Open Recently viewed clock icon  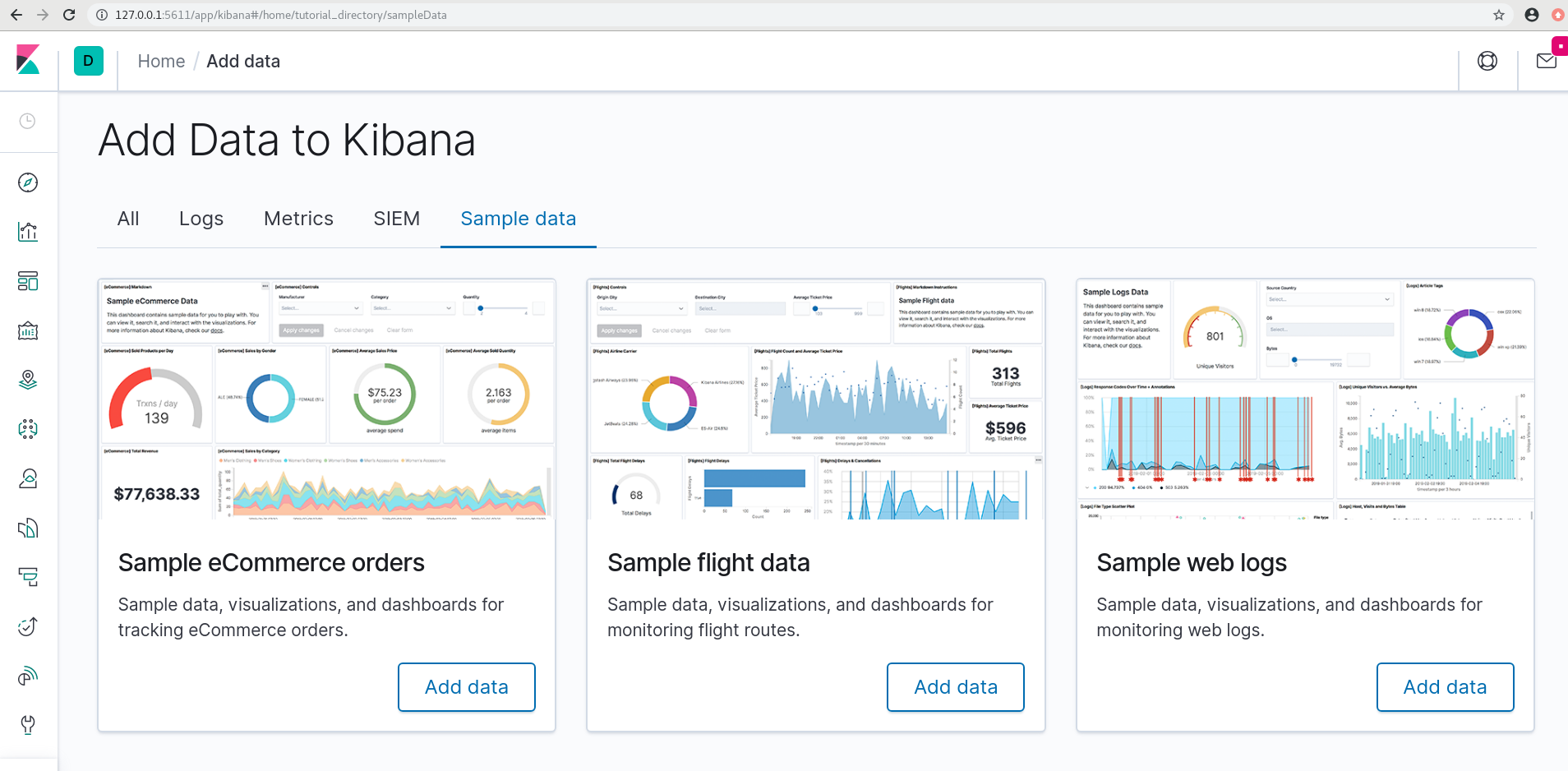tap(28, 121)
